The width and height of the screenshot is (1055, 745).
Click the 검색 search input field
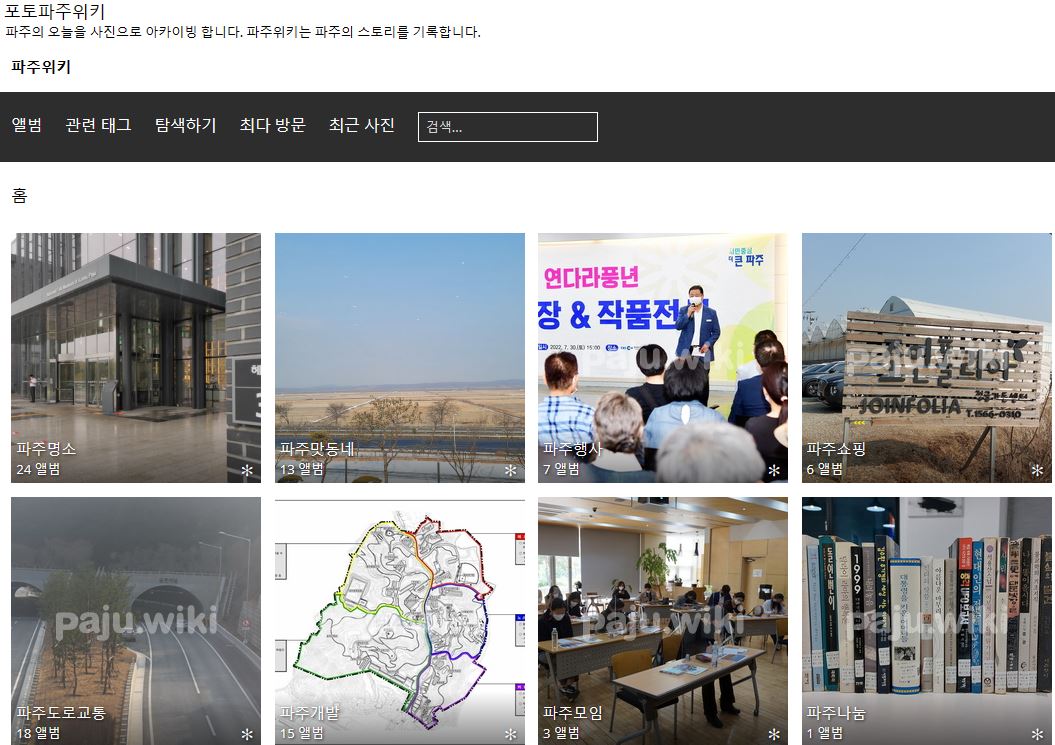(x=507, y=127)
